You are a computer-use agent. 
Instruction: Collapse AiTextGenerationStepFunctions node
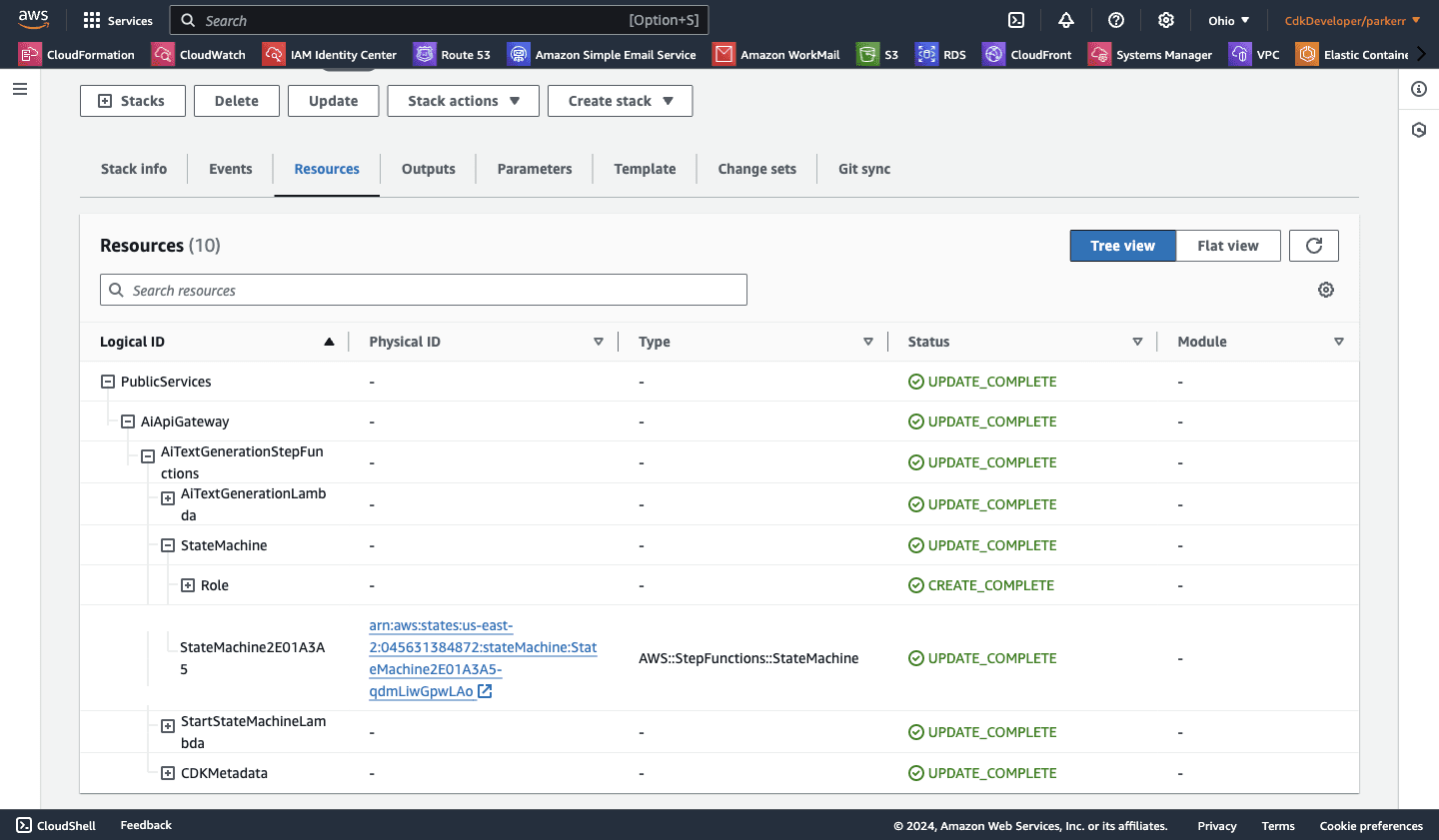click(x=148, y=456)
